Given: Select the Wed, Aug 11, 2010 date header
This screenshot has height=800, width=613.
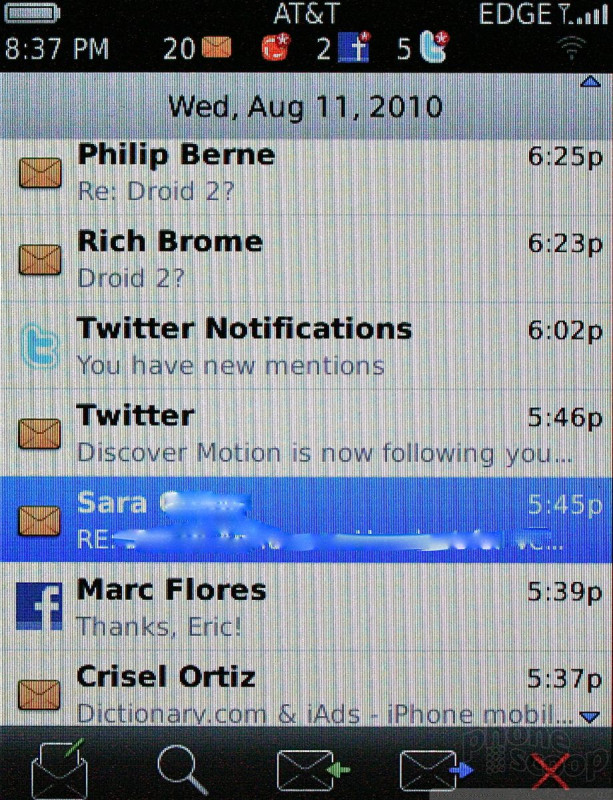Looking at the screenshot, I should click(x=306, y=106).
